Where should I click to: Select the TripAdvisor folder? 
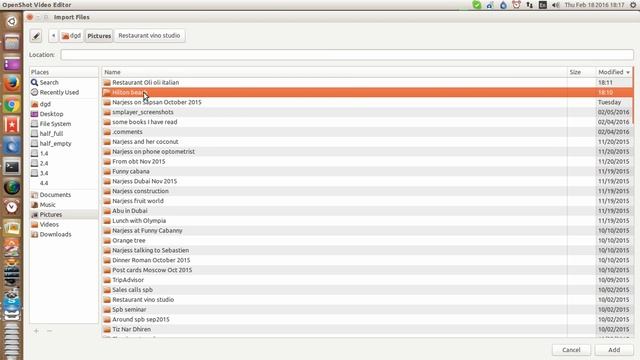(x=367, y=280)
